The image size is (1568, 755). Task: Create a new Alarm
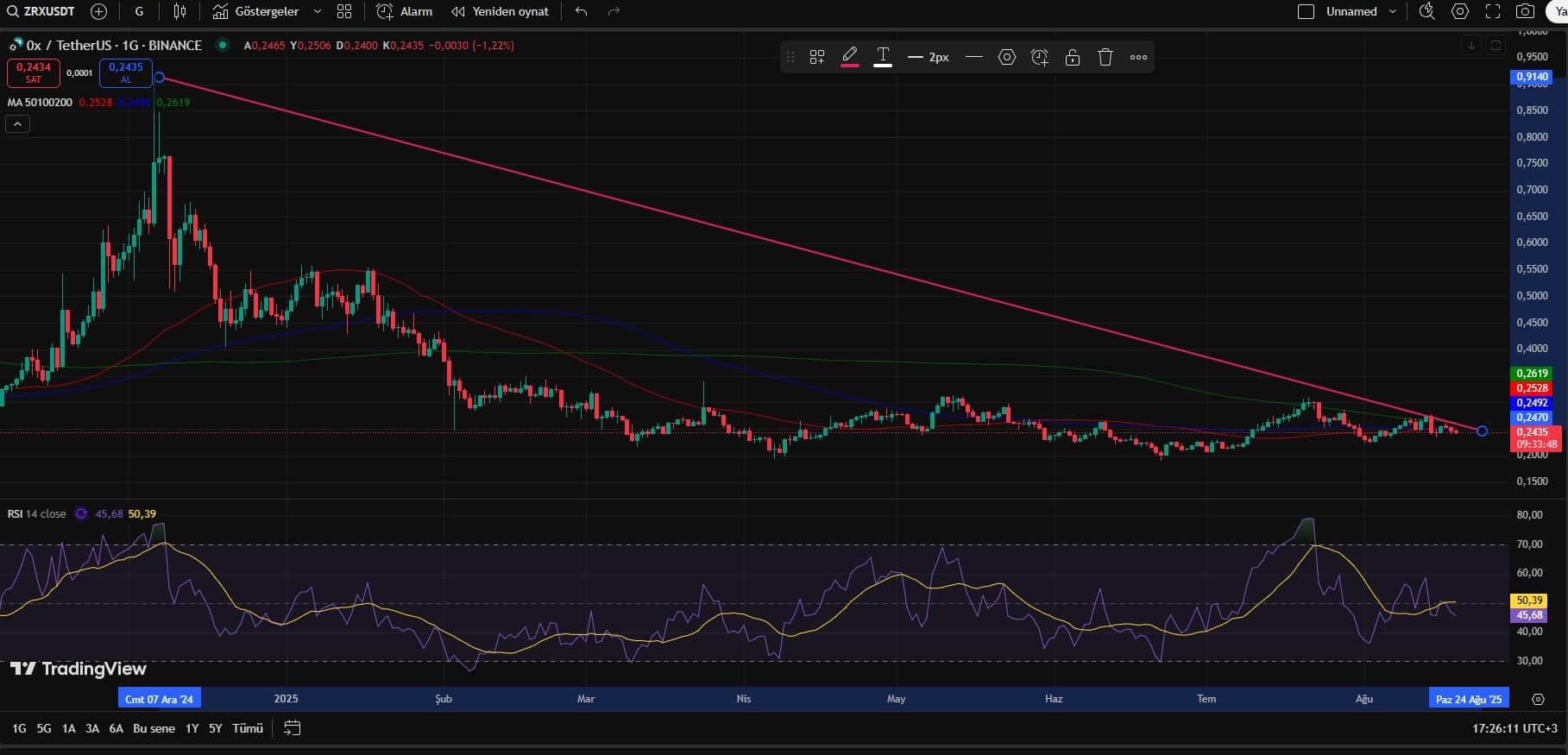click(x=405, y=11)
